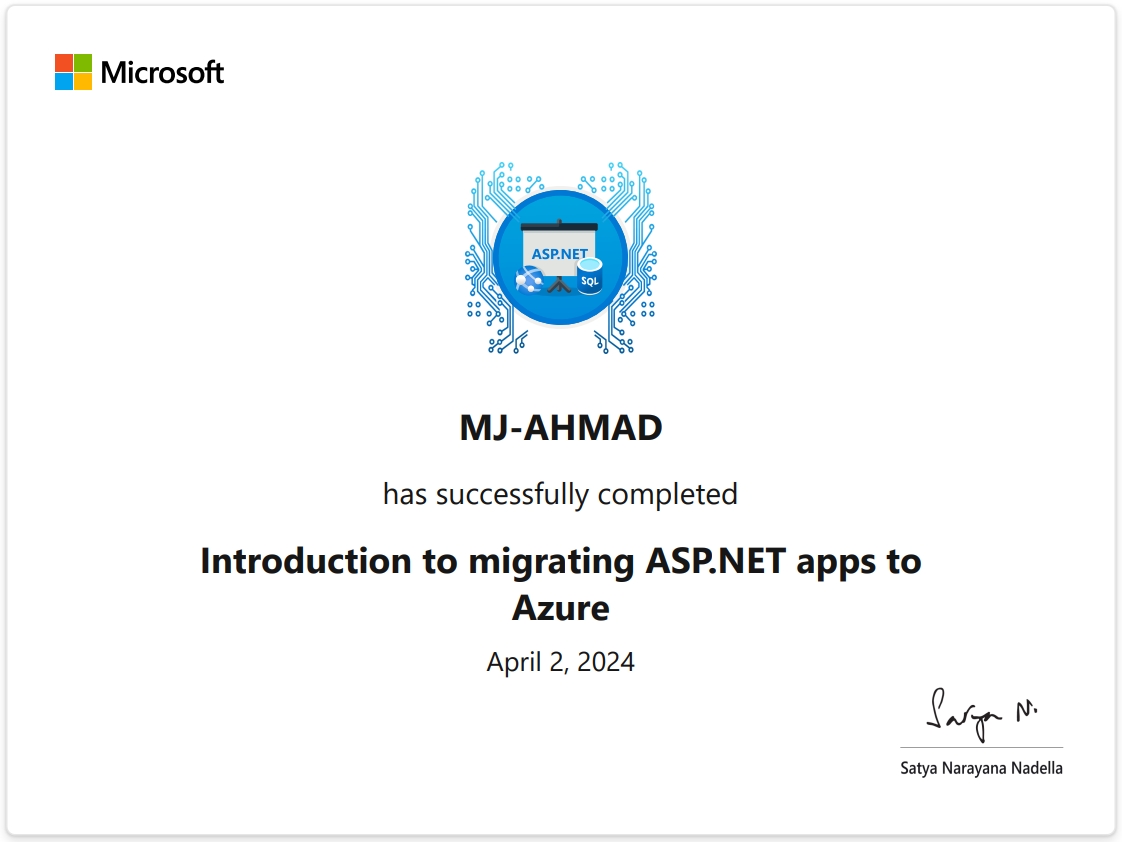Image resolution: width=1122 pixels, height=842 pixels.
Task: Click the 'has successfully completed' text
Action: (560, 494)
